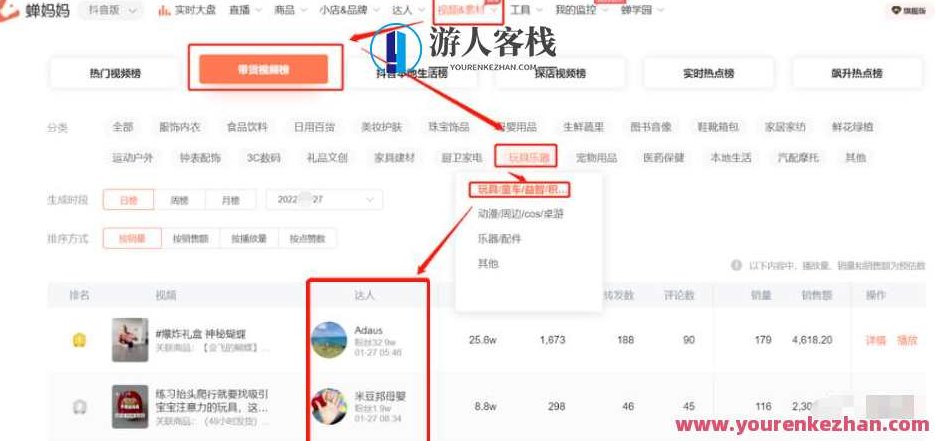Choose 鲜花绿植 category
The height and width of the screenshot is (441, 935).
pos(853,127)
